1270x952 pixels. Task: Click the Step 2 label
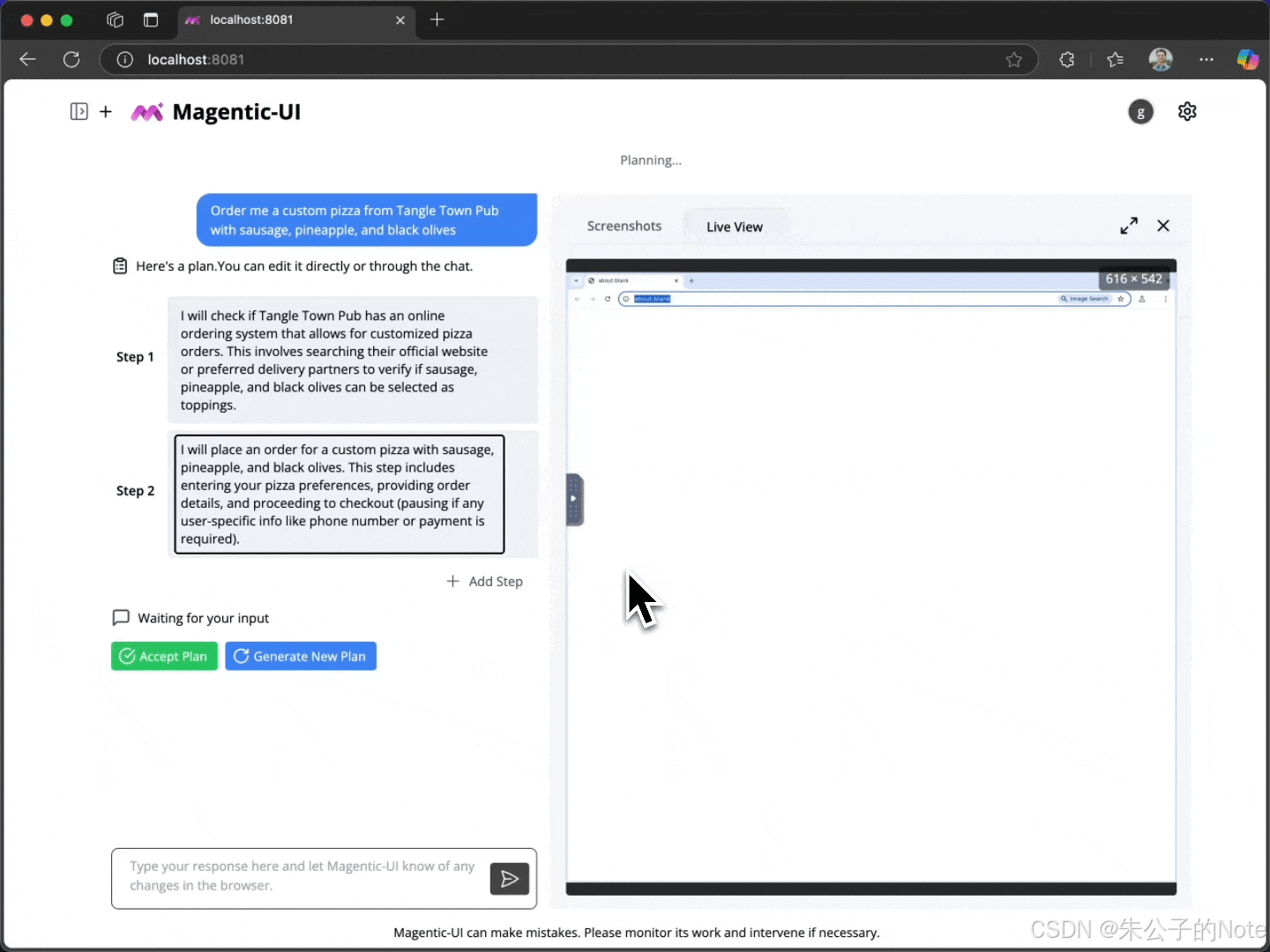[135, 491]
